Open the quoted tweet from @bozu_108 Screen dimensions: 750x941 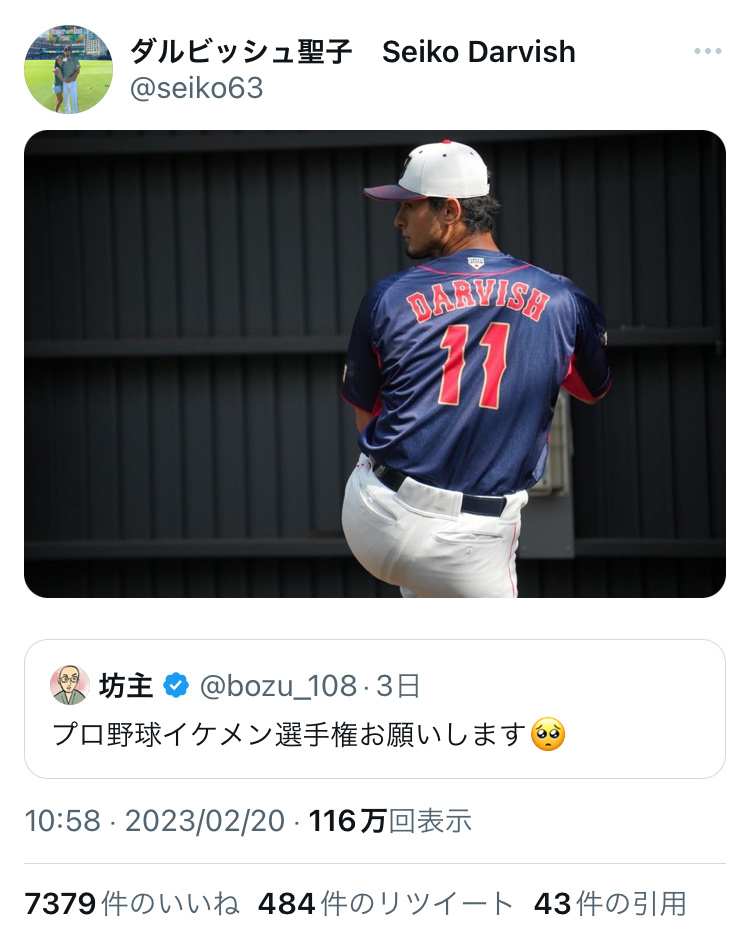375,709
